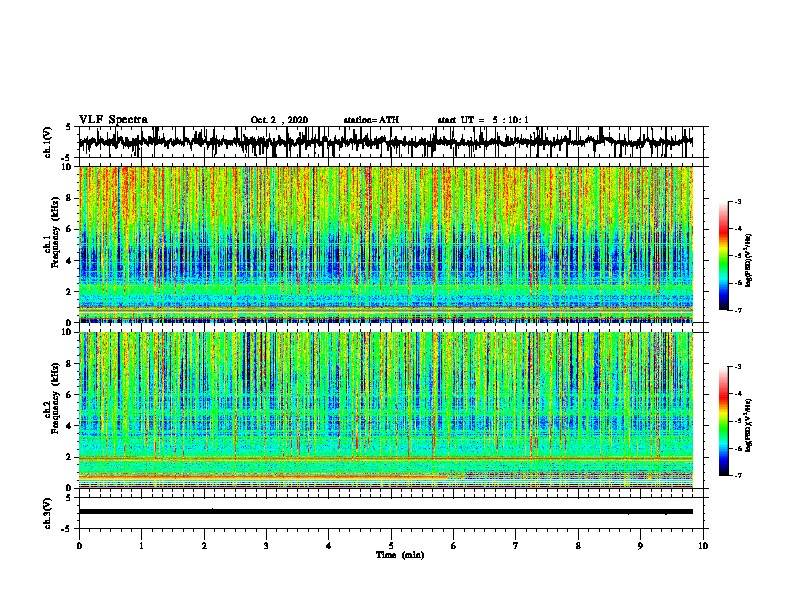Click the "VLF Spectra" plot title
Screen dimensions: 792x612
point(113,120)
